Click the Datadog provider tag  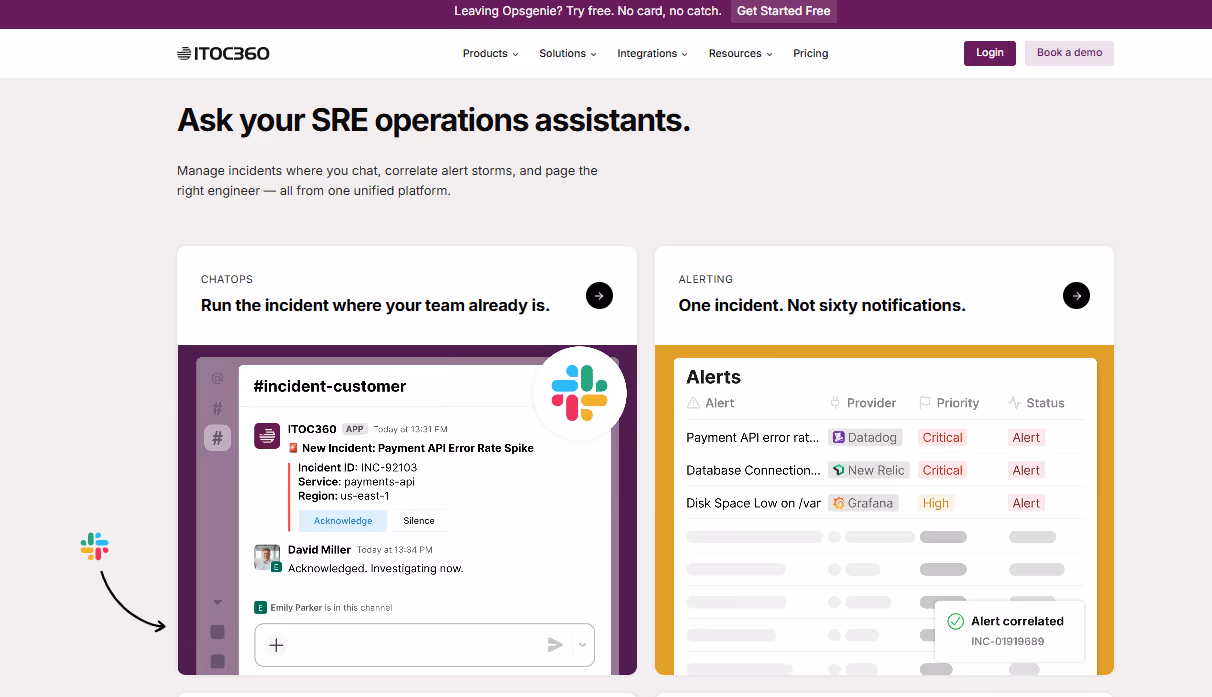(865, 437)
